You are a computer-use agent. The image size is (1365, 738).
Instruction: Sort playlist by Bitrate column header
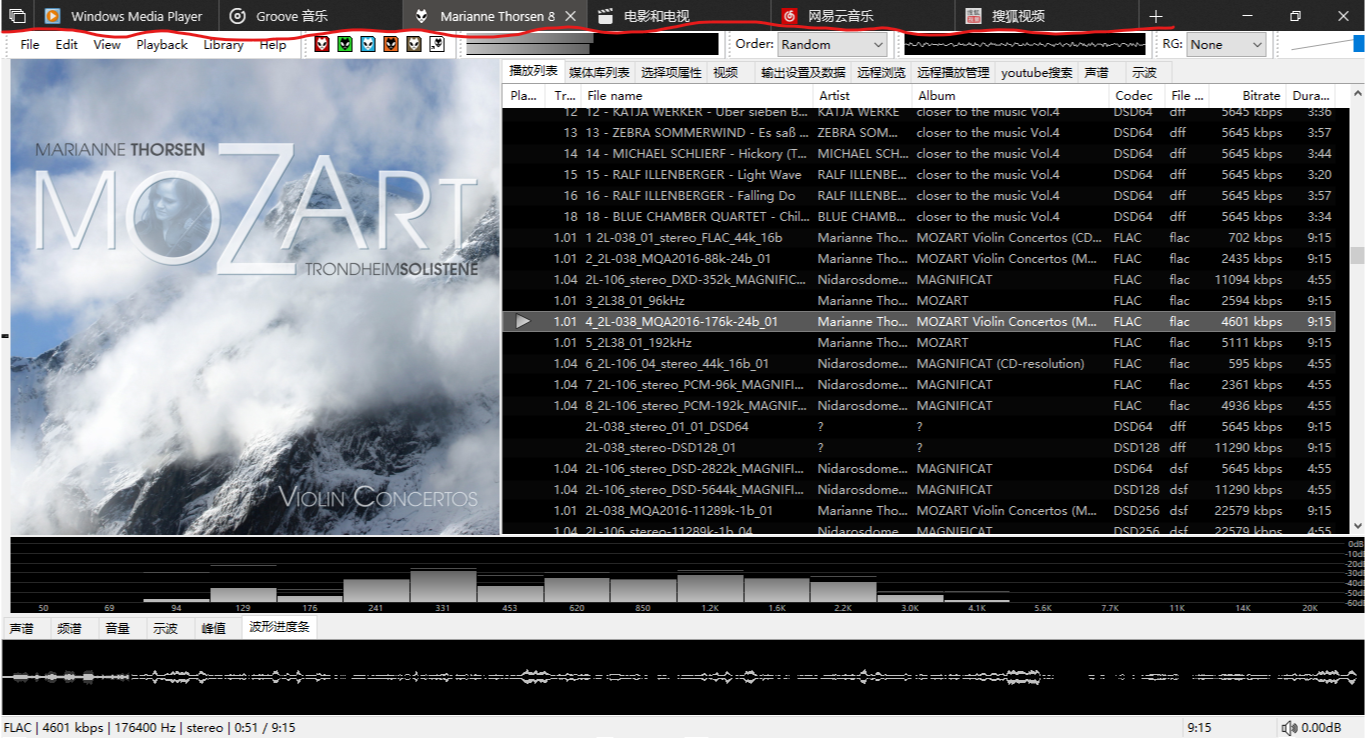point(1247,95)
